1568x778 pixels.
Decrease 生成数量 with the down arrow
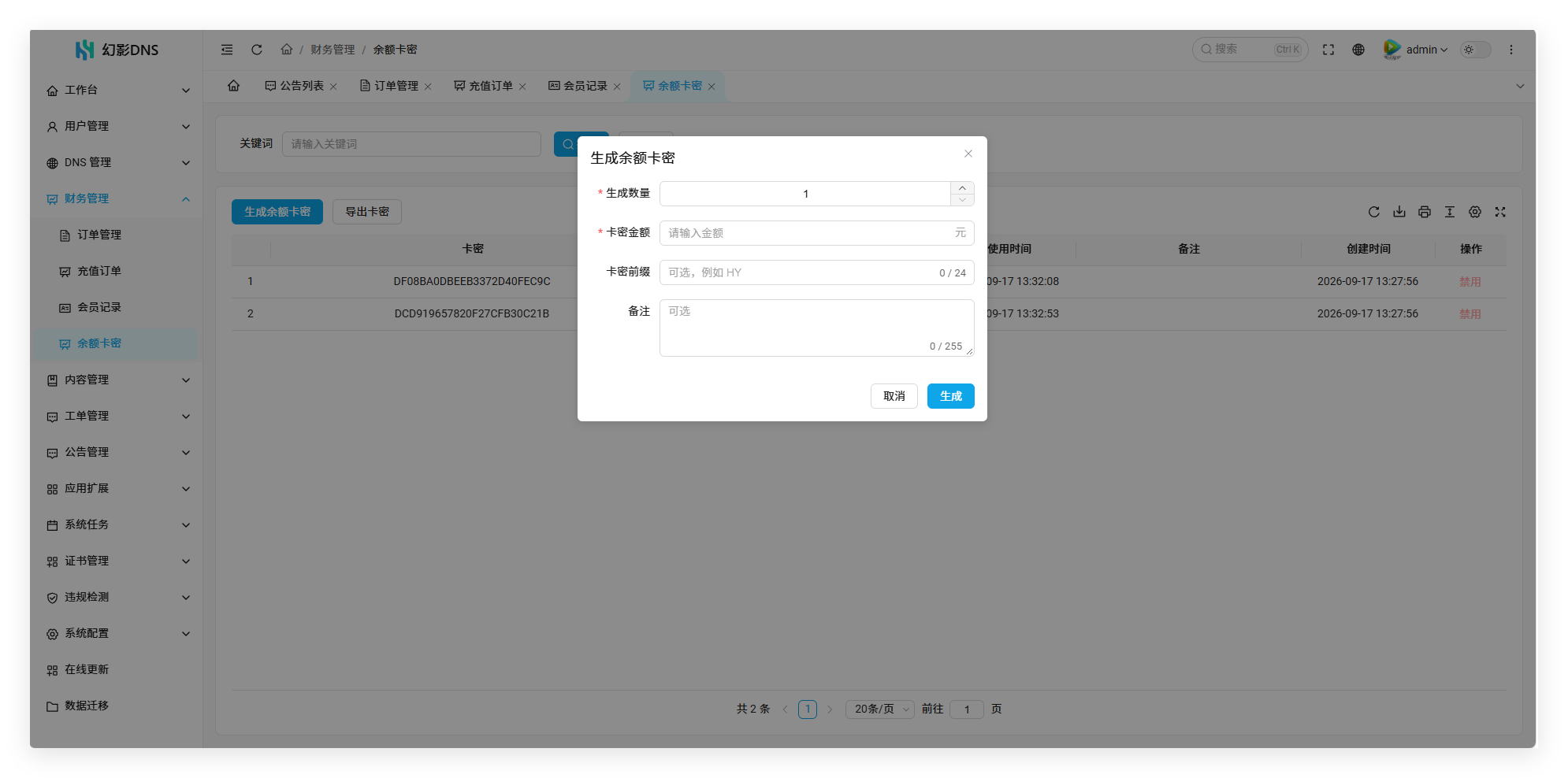[x=962, y=200]
